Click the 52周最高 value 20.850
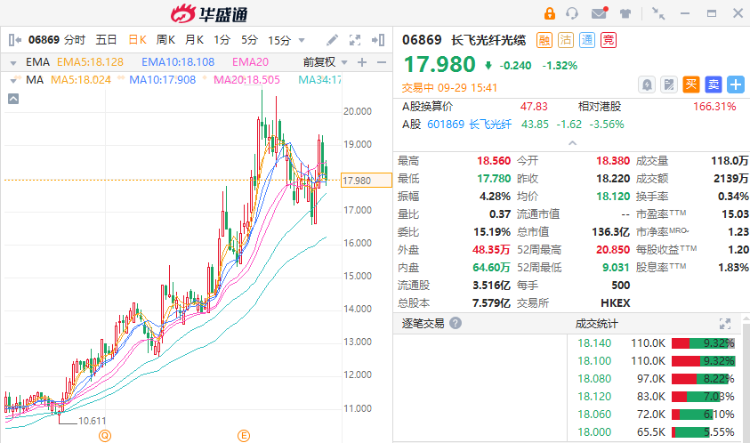 (613, 250)
